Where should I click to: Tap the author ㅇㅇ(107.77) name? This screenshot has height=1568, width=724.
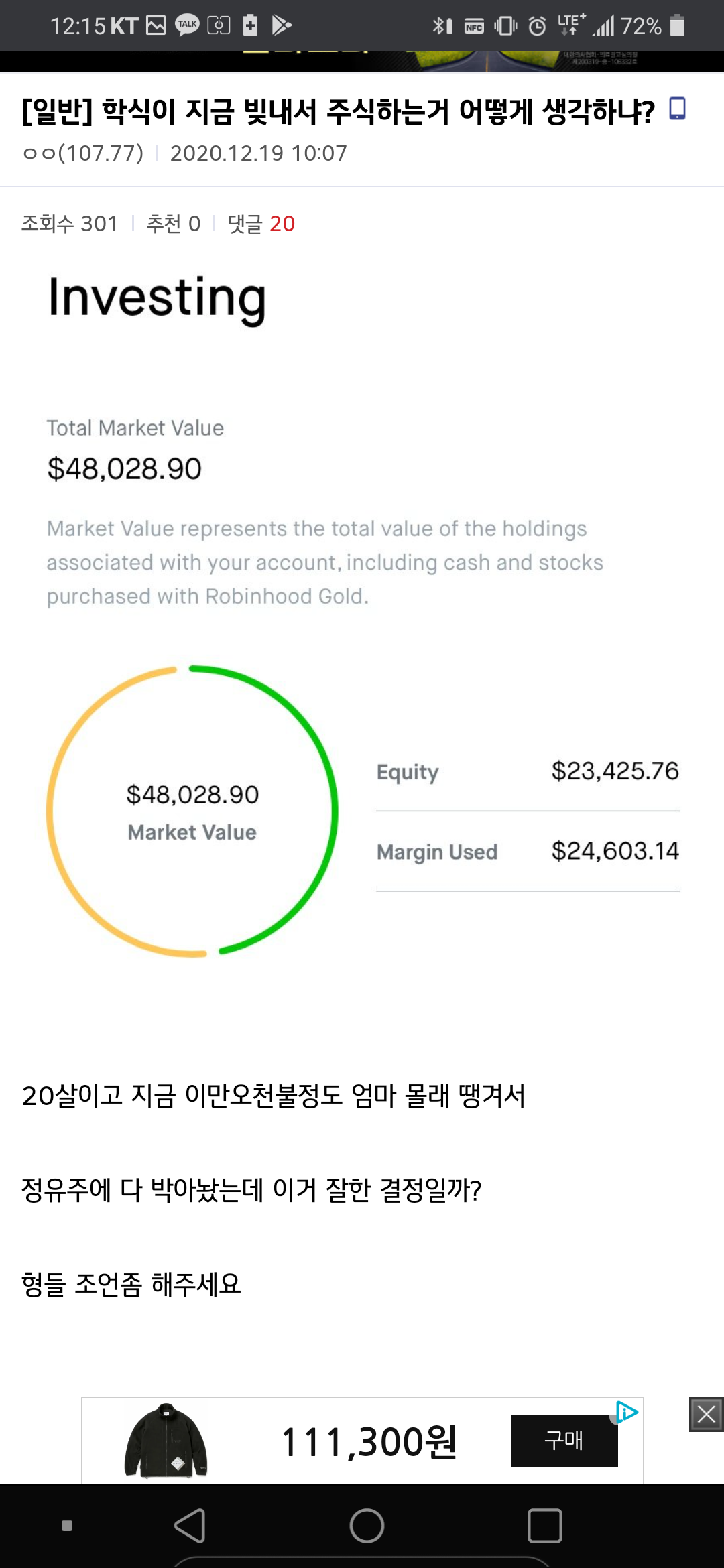coord(83,153)
